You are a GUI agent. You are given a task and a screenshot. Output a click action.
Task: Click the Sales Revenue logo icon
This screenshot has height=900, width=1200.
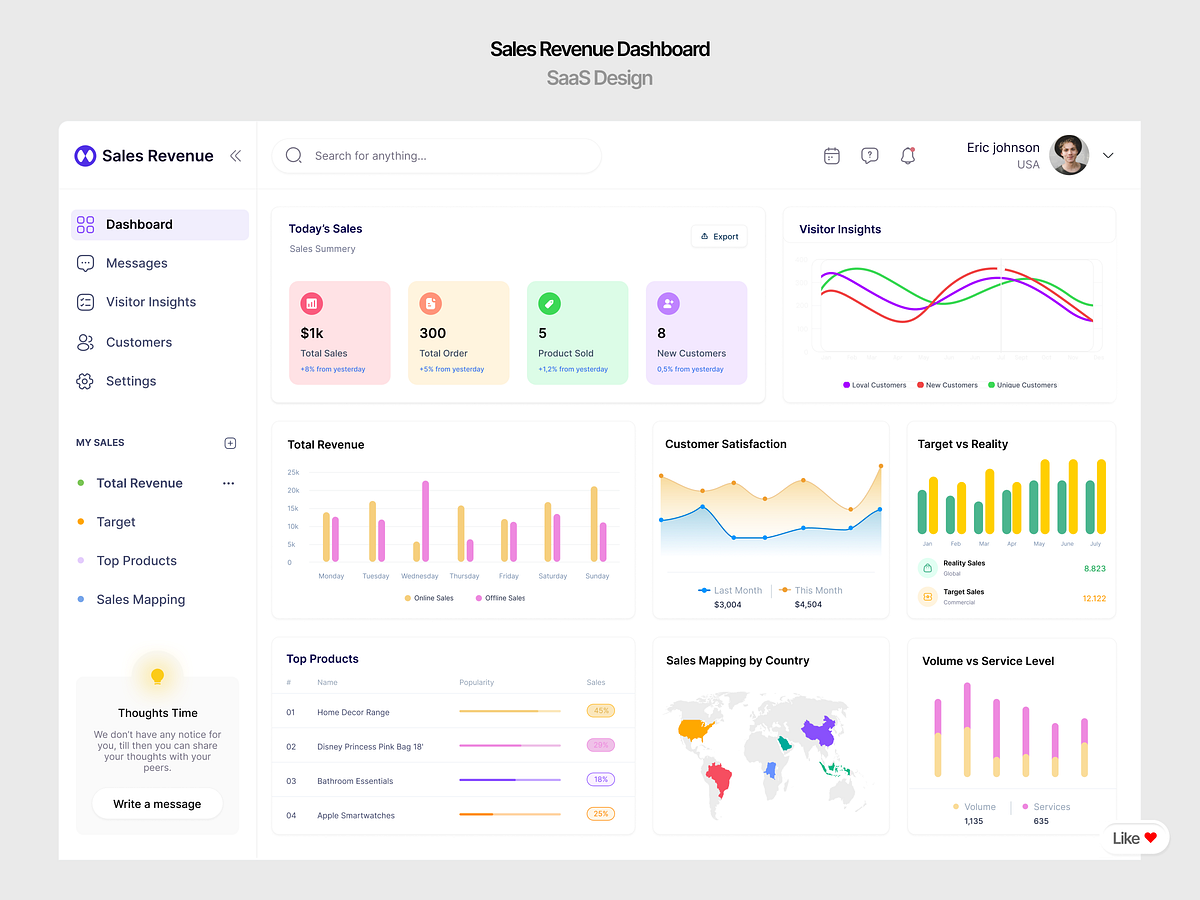click(84, 155)
